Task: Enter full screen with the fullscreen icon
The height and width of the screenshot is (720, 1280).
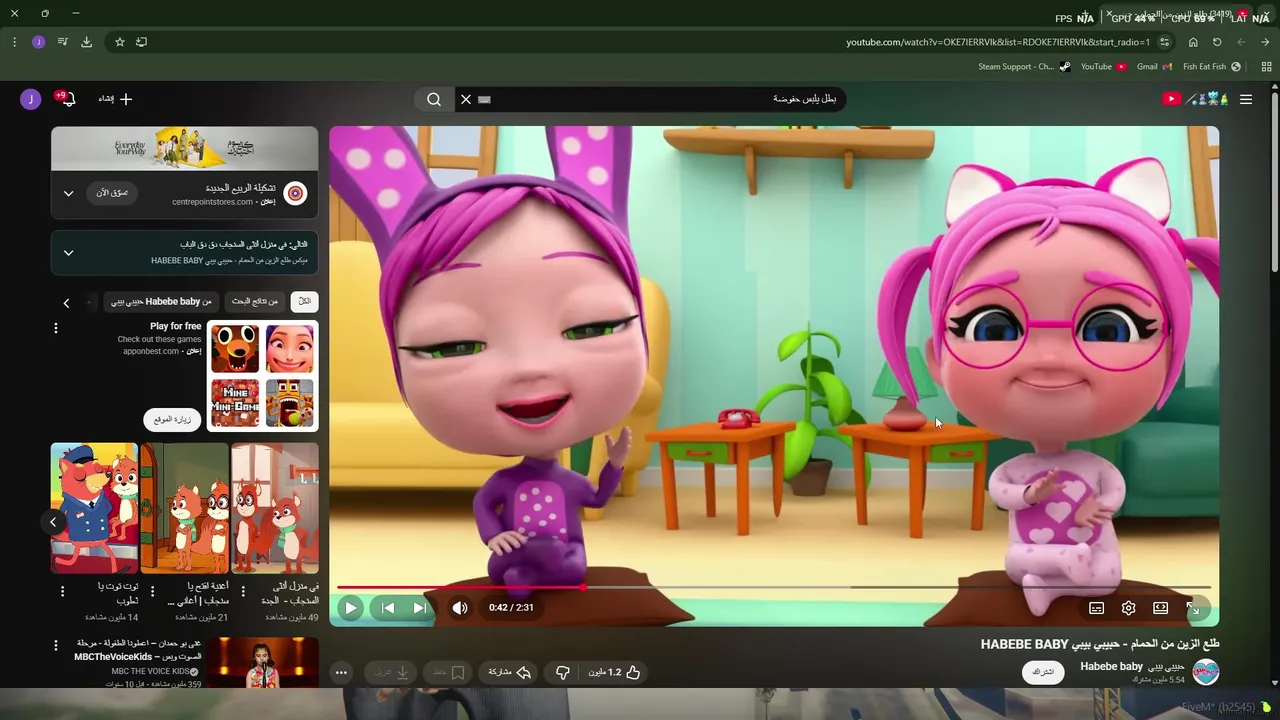Action: (x=1193, y=608)
